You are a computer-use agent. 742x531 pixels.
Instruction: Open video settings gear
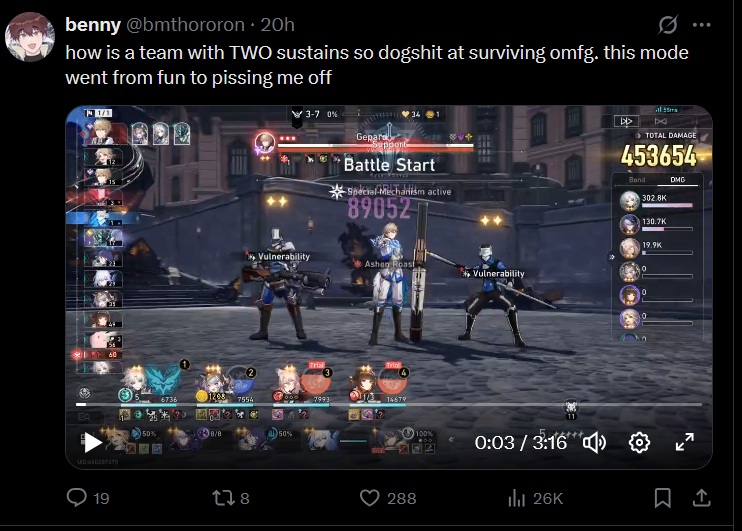click(639, 442)
